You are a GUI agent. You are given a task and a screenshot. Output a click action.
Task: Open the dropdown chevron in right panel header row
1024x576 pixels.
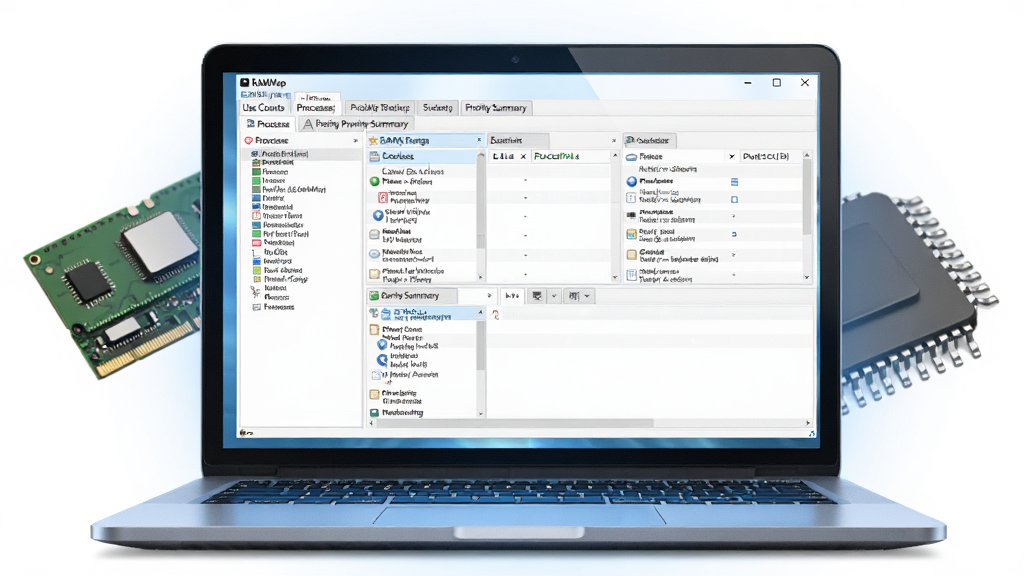[731, 157]
